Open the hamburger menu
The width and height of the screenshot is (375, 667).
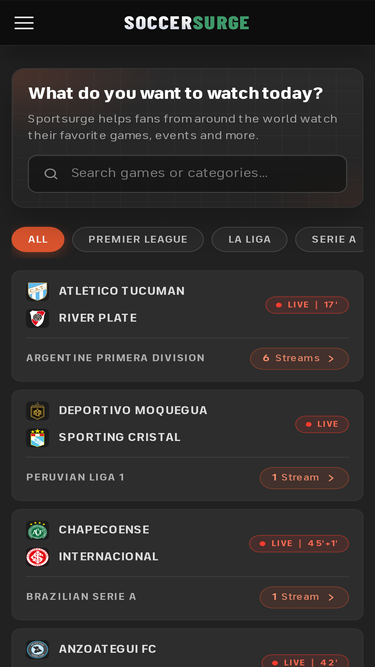[24, 23]
